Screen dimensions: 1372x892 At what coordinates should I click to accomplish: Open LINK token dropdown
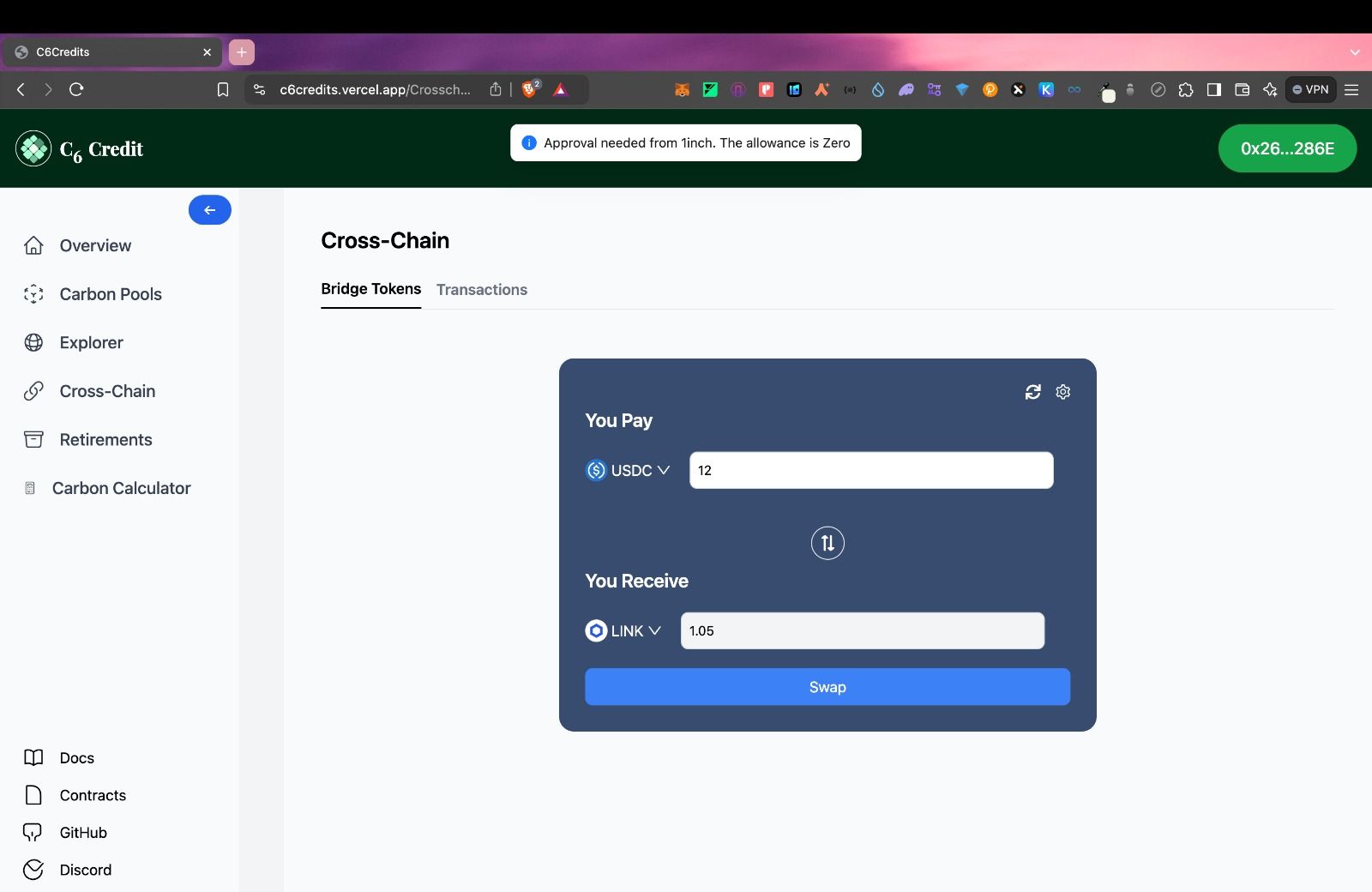click(623, 630)
